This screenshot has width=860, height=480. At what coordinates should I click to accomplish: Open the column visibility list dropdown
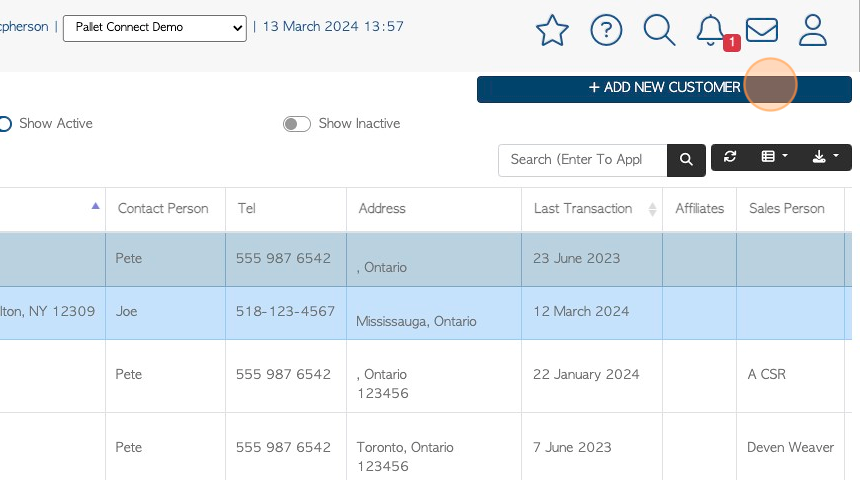774,157
